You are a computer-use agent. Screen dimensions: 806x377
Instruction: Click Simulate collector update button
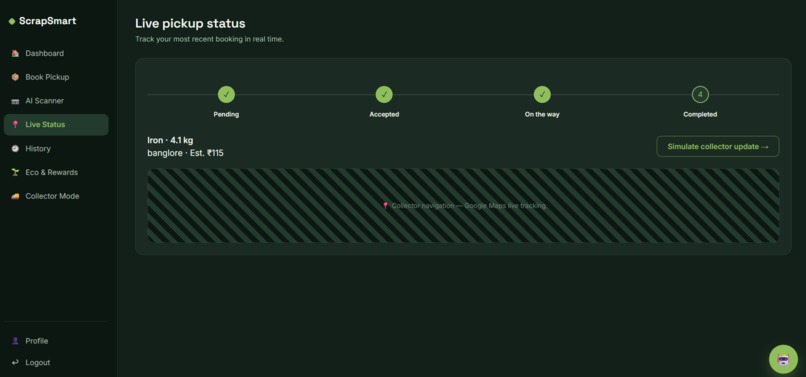tap(718, 147)
